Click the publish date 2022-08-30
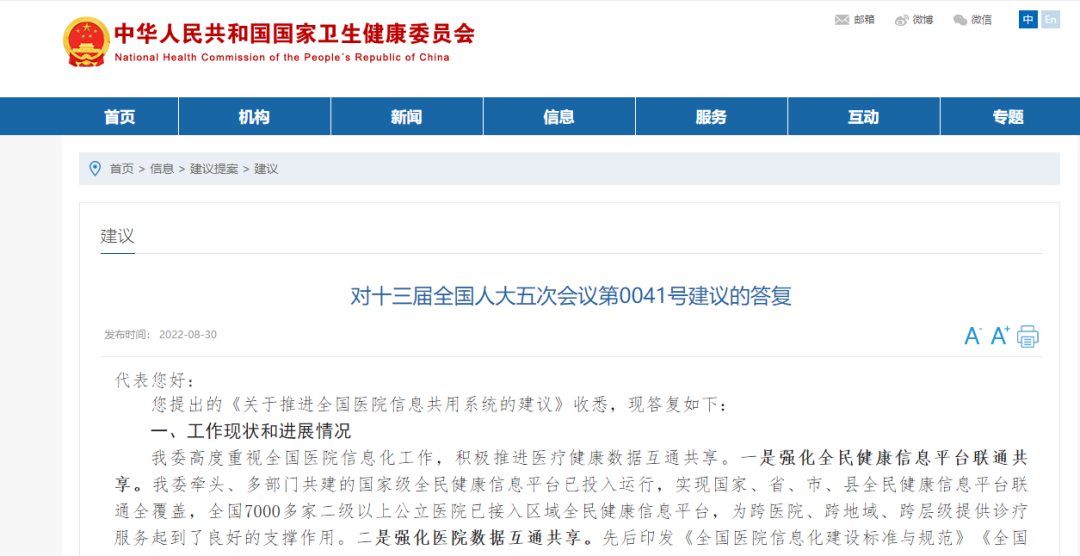 (188, 335)
